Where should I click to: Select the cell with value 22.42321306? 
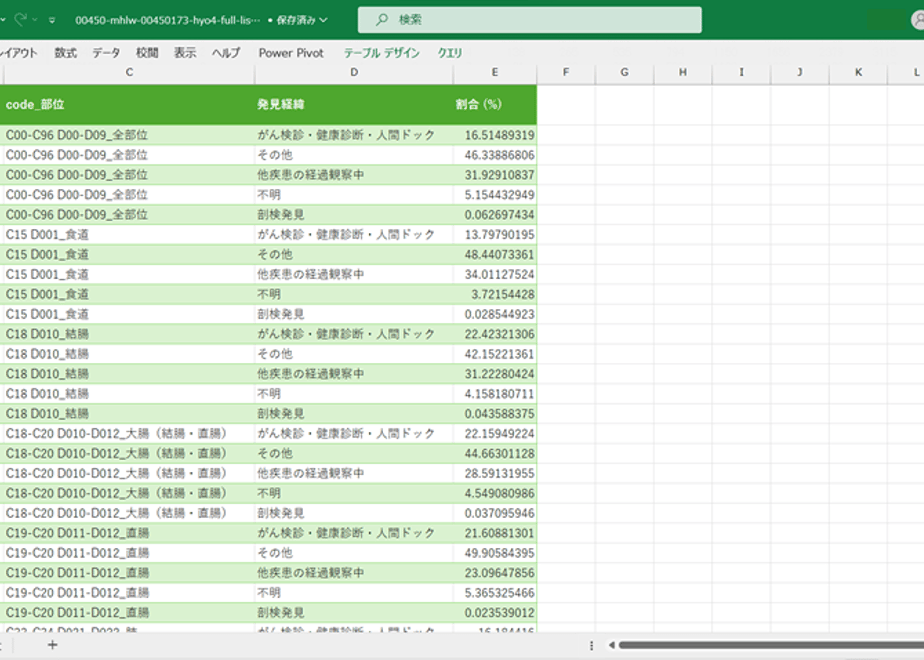[x=495, y=334]
